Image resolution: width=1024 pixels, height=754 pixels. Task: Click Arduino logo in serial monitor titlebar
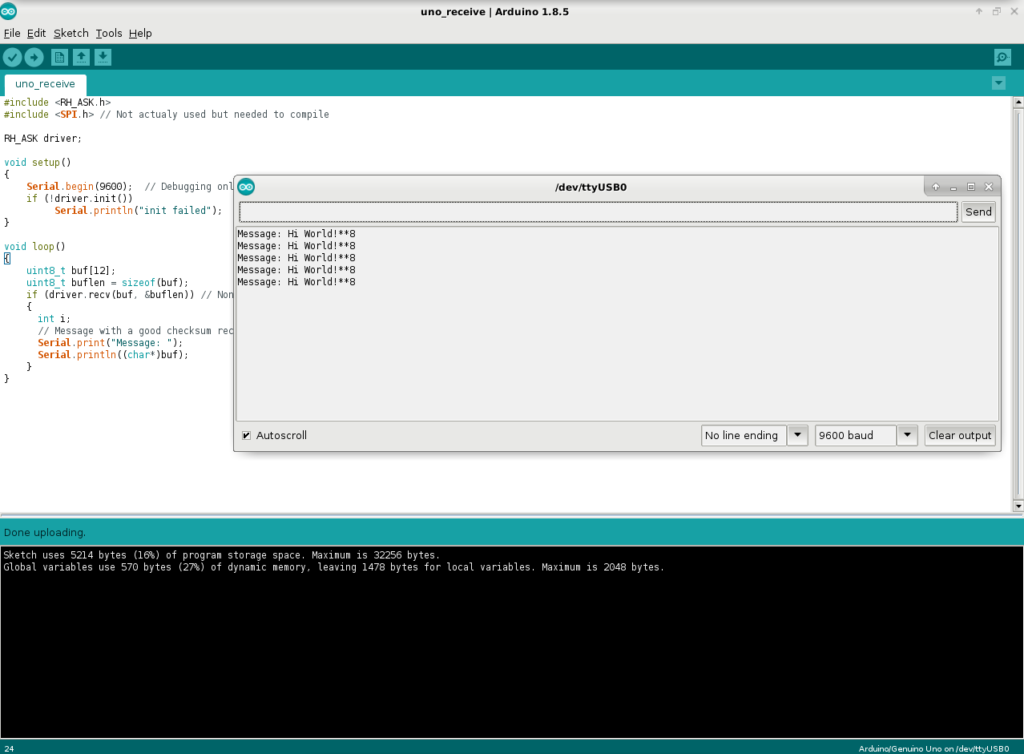pos(246,187)
